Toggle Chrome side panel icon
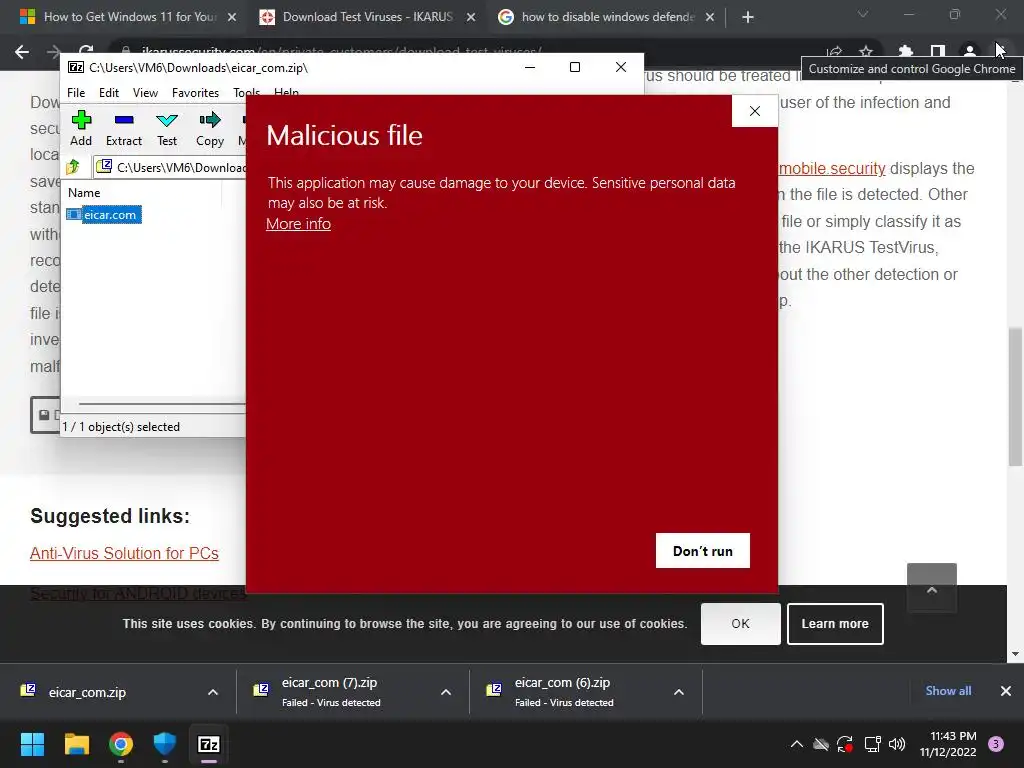The height and width of the screenshot is (768, 1024). point(938,52)
